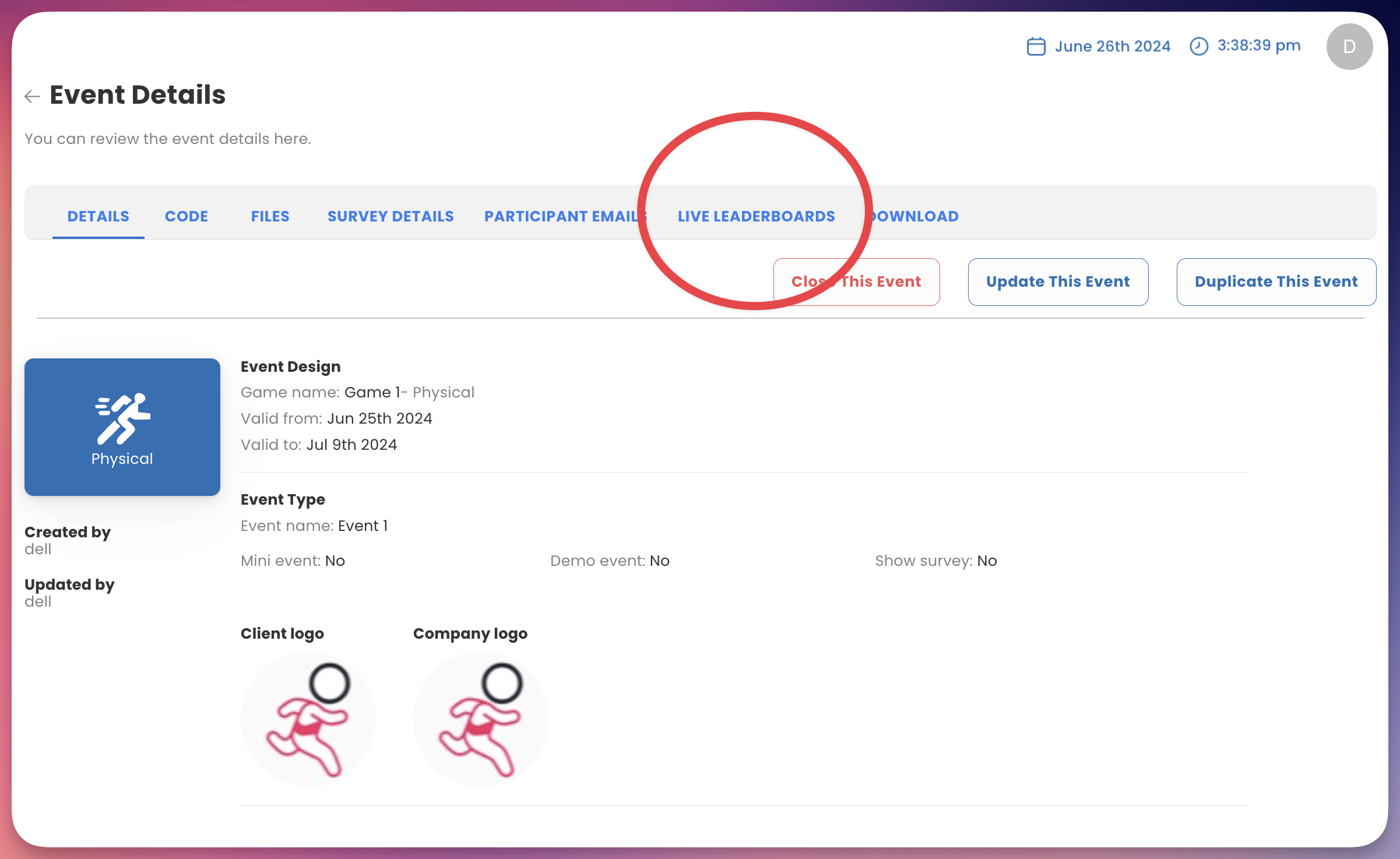1400x859 pixels.
Task: Select the Live Leaderboards tab
Action: [756, 216]
